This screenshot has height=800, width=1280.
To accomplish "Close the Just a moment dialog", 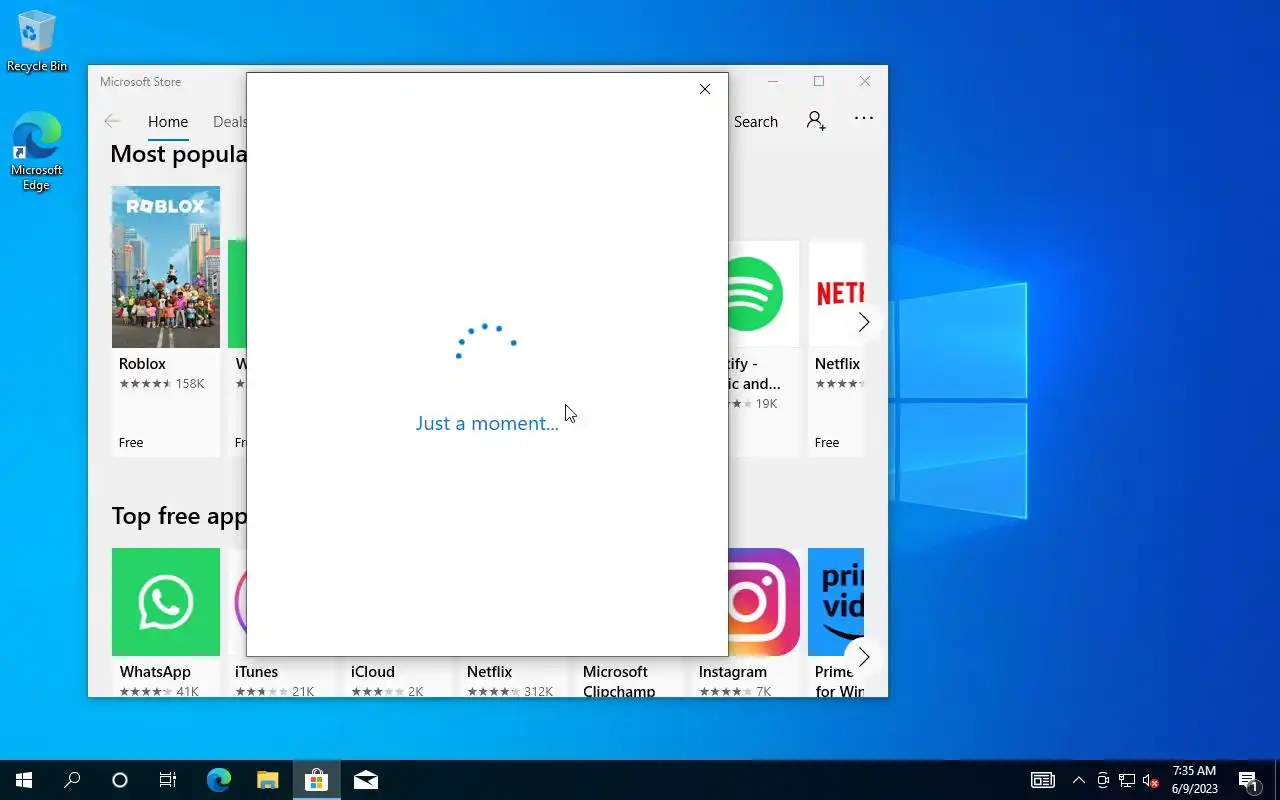I will click(705, 89).
